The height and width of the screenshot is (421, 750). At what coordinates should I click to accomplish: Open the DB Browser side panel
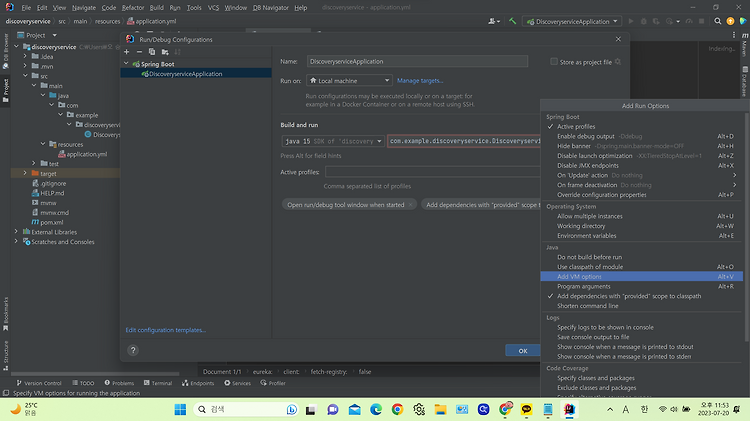[6, 51]
